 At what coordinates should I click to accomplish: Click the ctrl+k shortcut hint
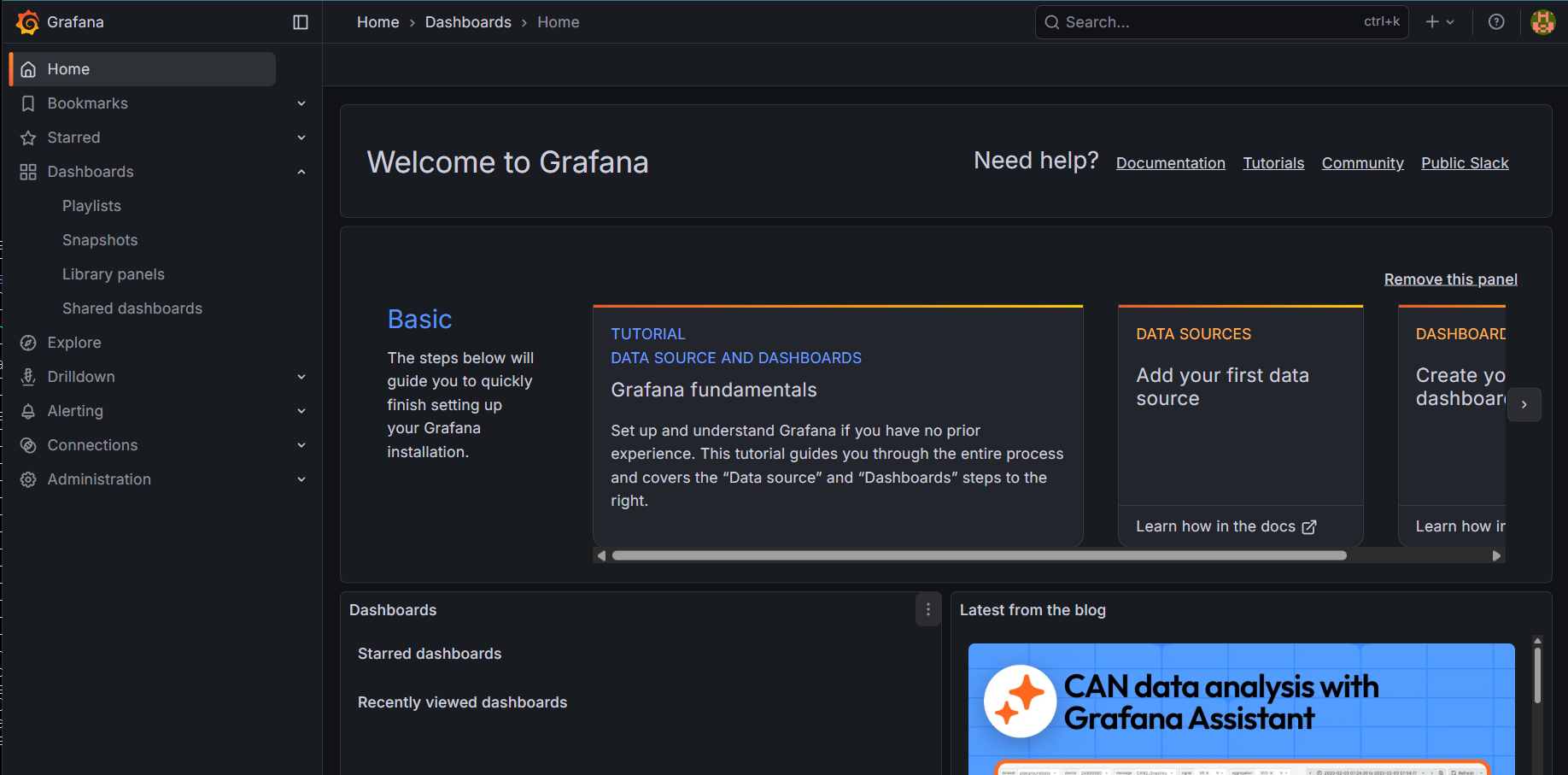coord(1382,22)
